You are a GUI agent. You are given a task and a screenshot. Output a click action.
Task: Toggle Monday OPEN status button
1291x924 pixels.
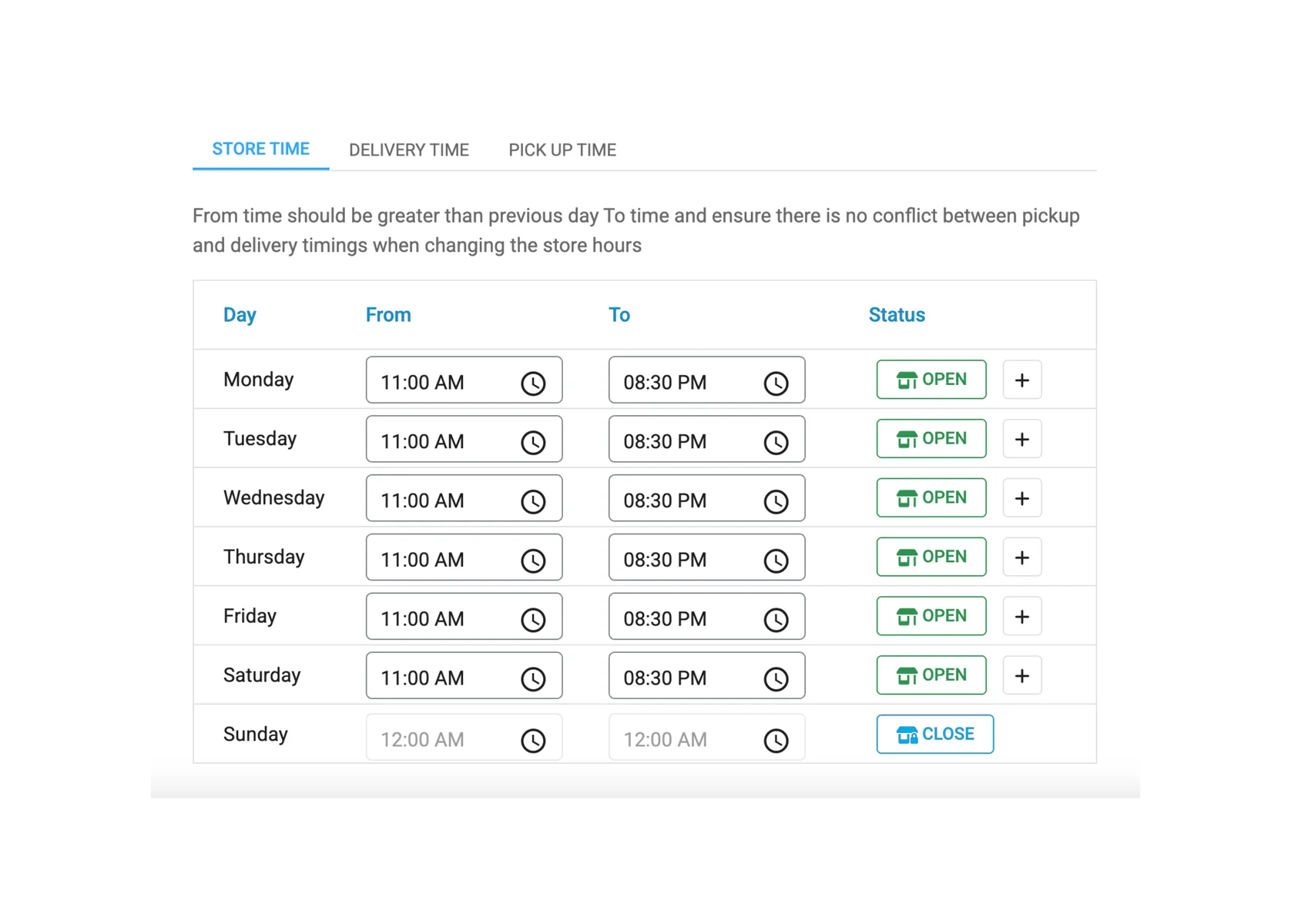[931, 380]
